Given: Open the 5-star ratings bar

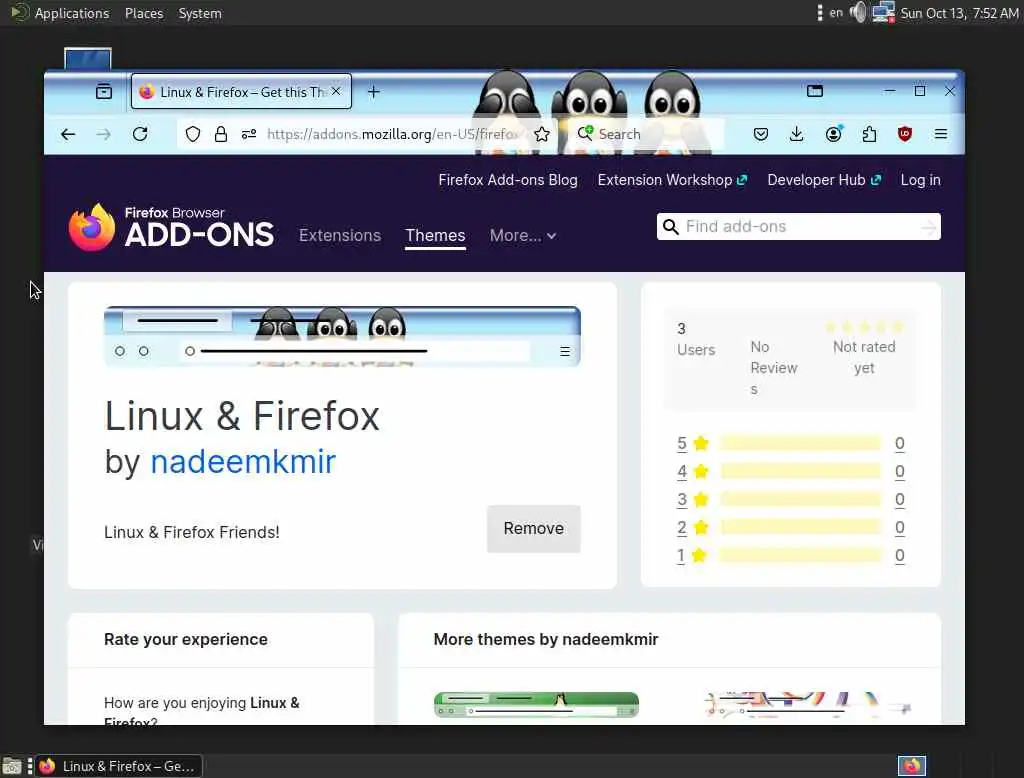Looking at the screenshot, I should tap(801, 444).
